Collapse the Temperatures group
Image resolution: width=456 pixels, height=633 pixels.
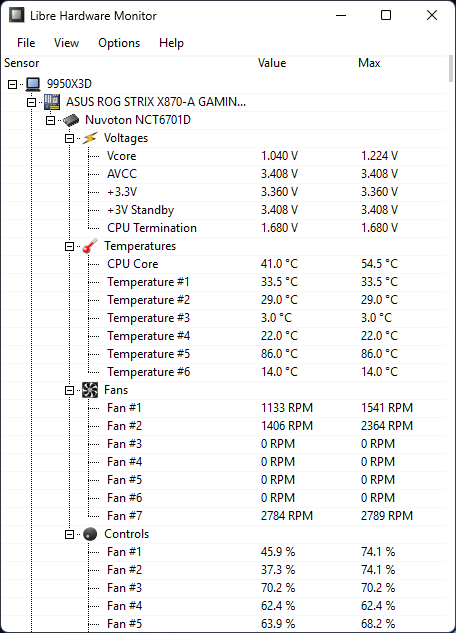(x=69, y=246)
